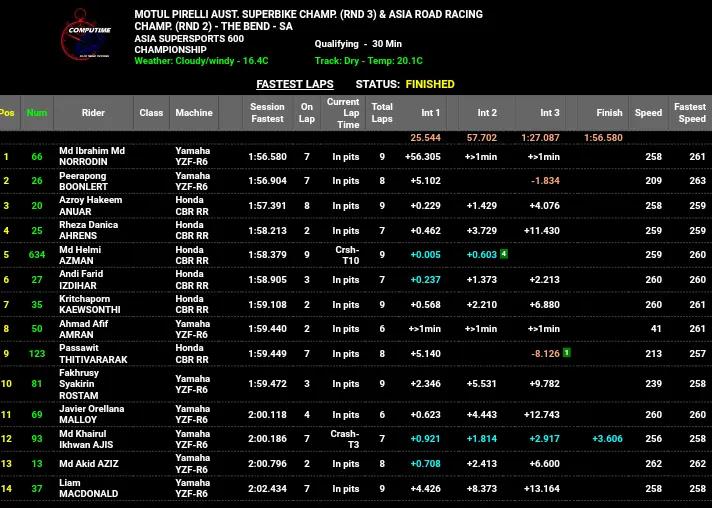Click the Int 2 column header
Screen dimensions: 712x508
point(487,113)
